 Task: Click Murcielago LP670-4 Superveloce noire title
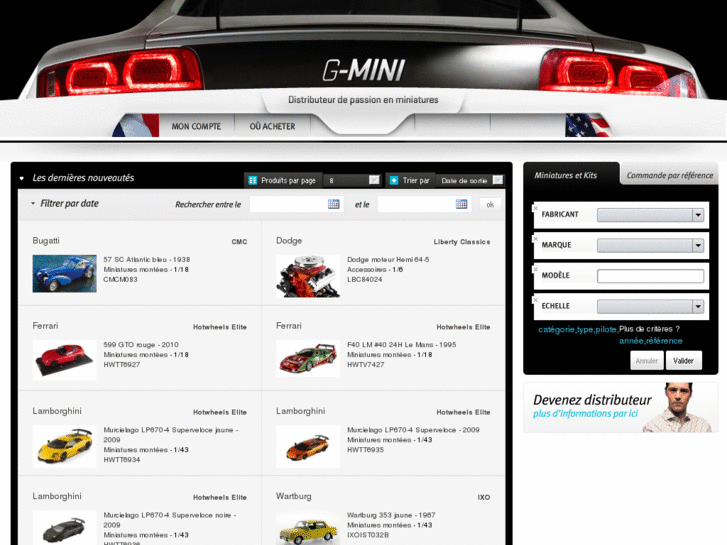[x=170, y=520]
